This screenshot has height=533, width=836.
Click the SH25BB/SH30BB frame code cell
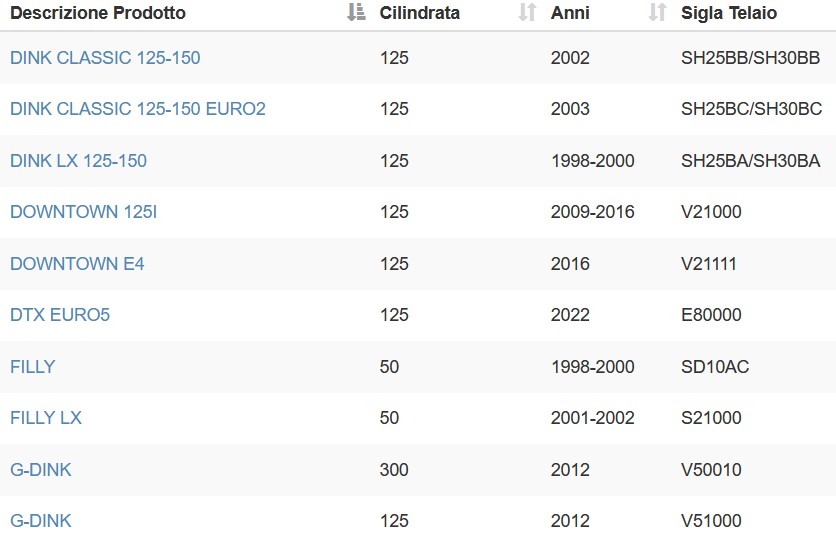[x=750, y=58]
